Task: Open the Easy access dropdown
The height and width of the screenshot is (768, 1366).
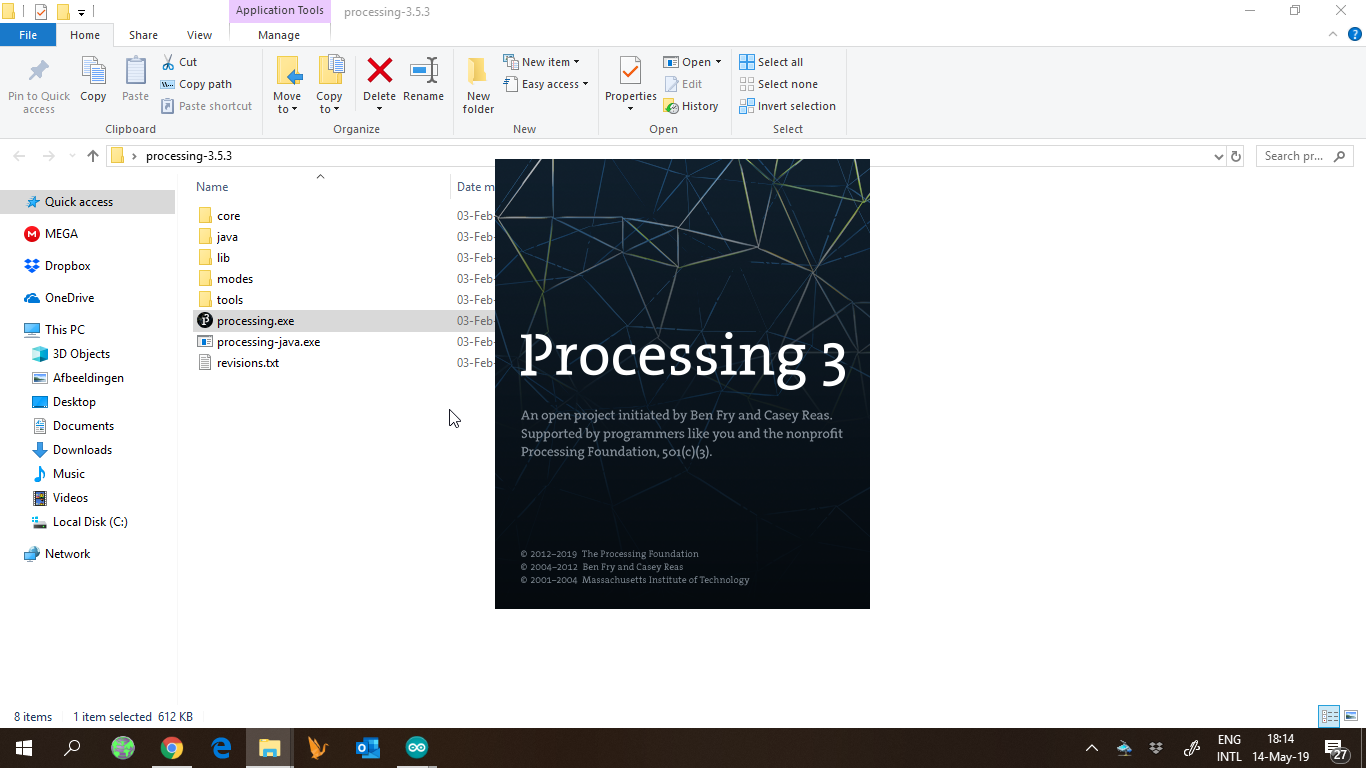Action: pos(546,84)
